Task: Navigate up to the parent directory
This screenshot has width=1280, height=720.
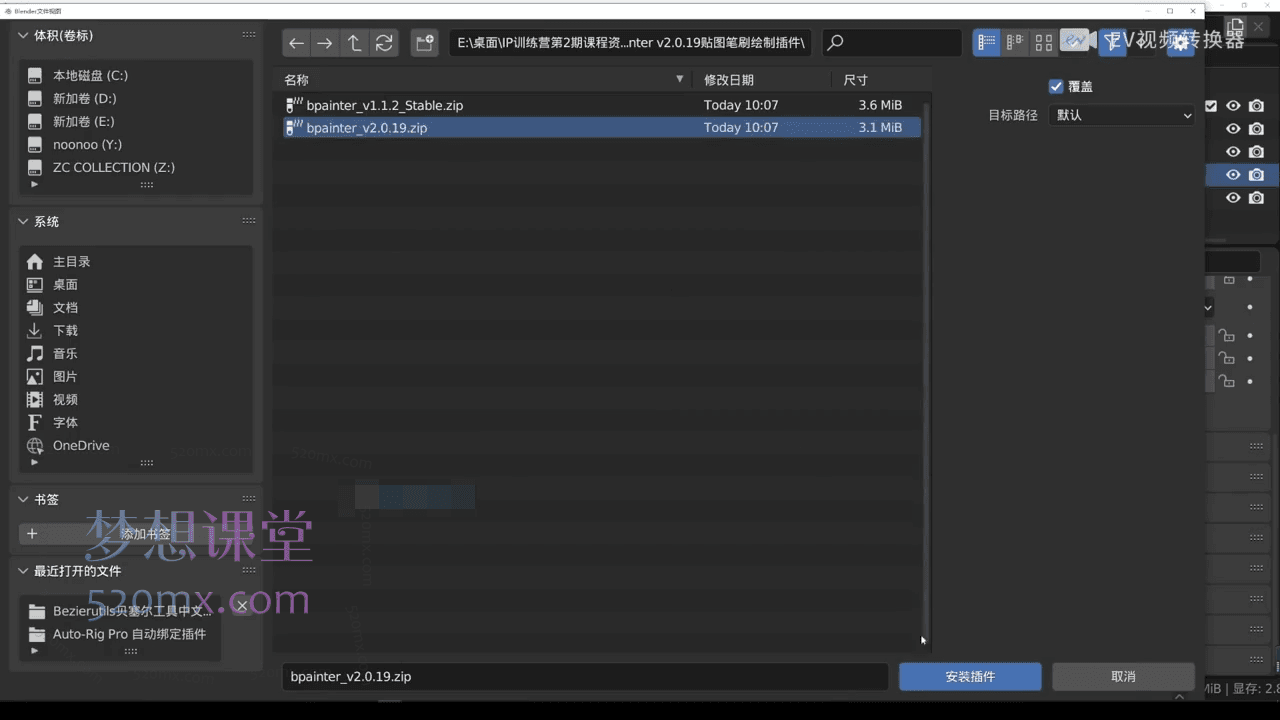Action: pos(354,43)
